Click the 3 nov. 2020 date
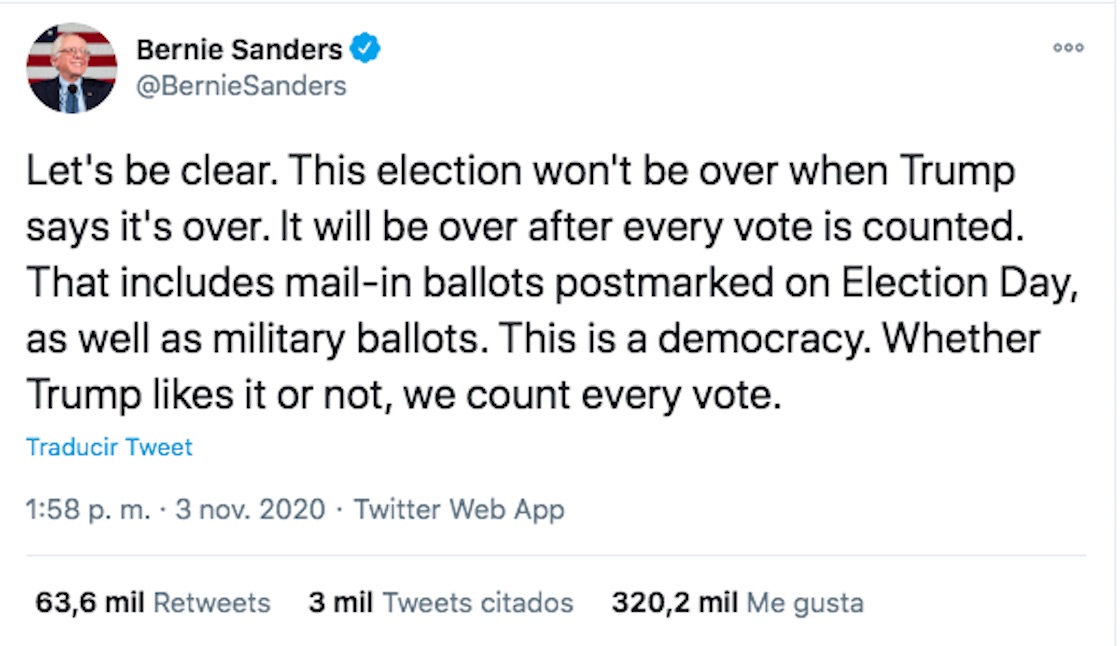 (250, 510)
